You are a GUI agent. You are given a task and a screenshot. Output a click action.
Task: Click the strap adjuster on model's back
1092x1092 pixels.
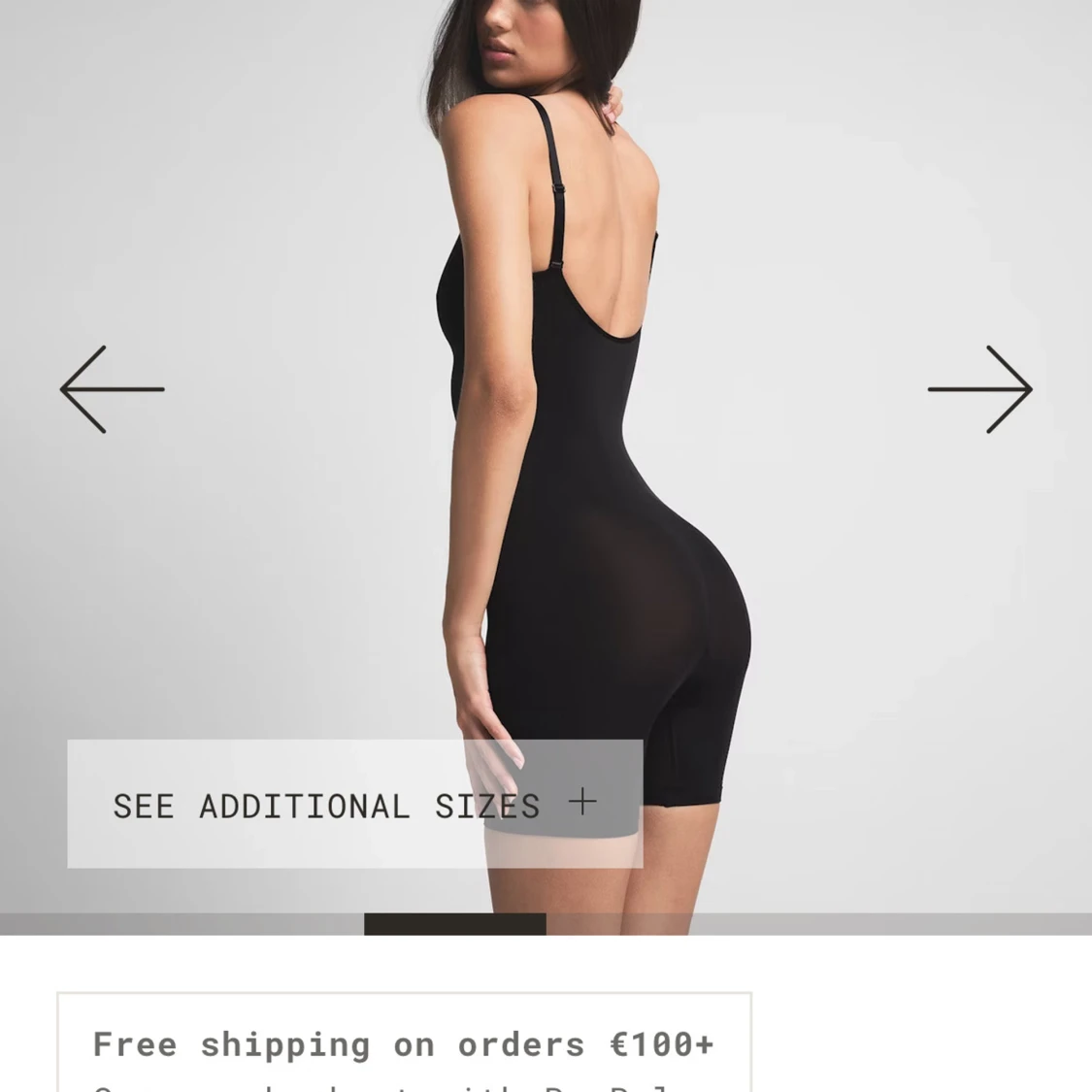tap(557, 189)
